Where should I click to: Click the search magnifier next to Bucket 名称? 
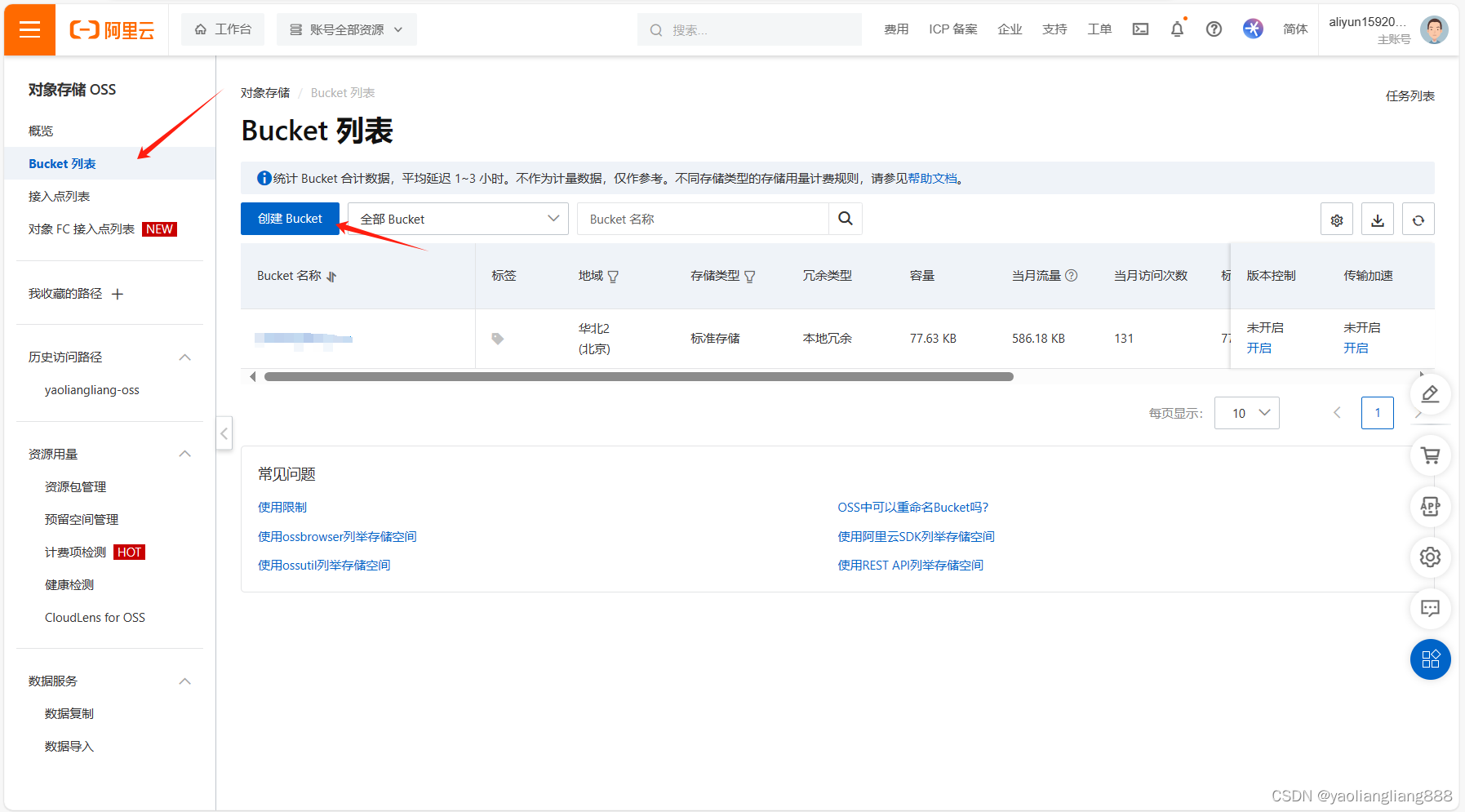[846, 219]
